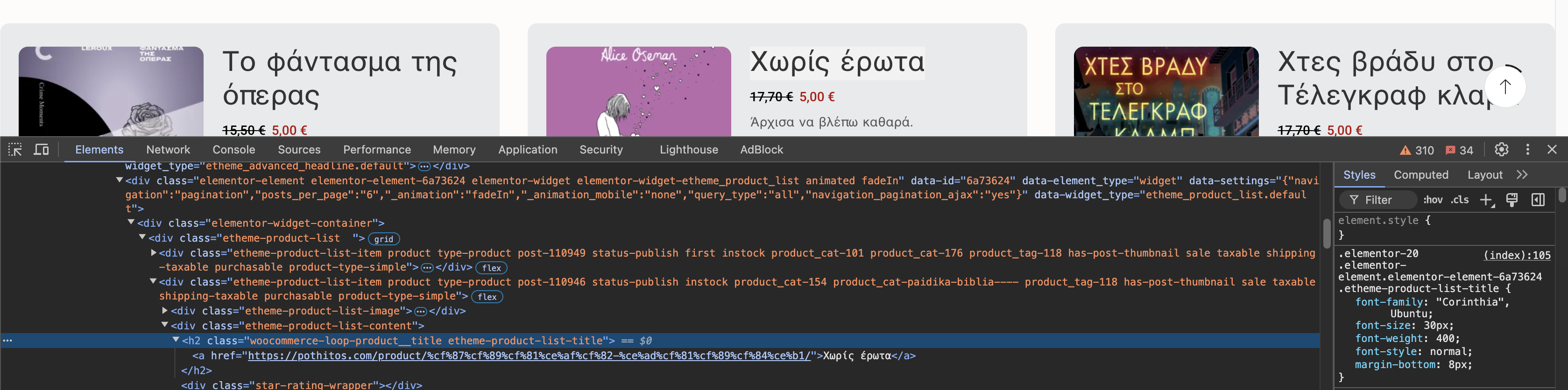Open product title 'Χωρίς έρωτα'
This screenshot has width=1568, height=390.
(837, 62)
